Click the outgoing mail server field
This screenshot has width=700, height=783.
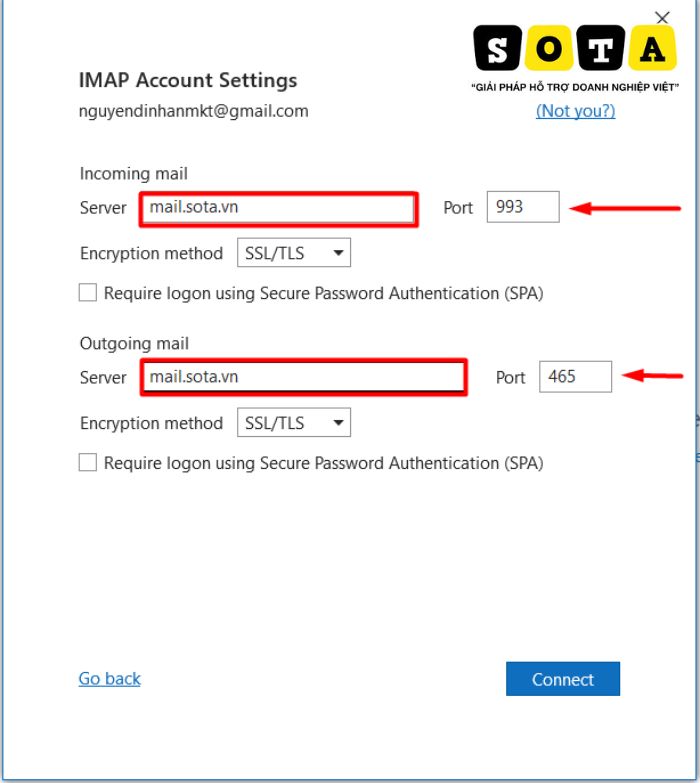coord(304,377)
